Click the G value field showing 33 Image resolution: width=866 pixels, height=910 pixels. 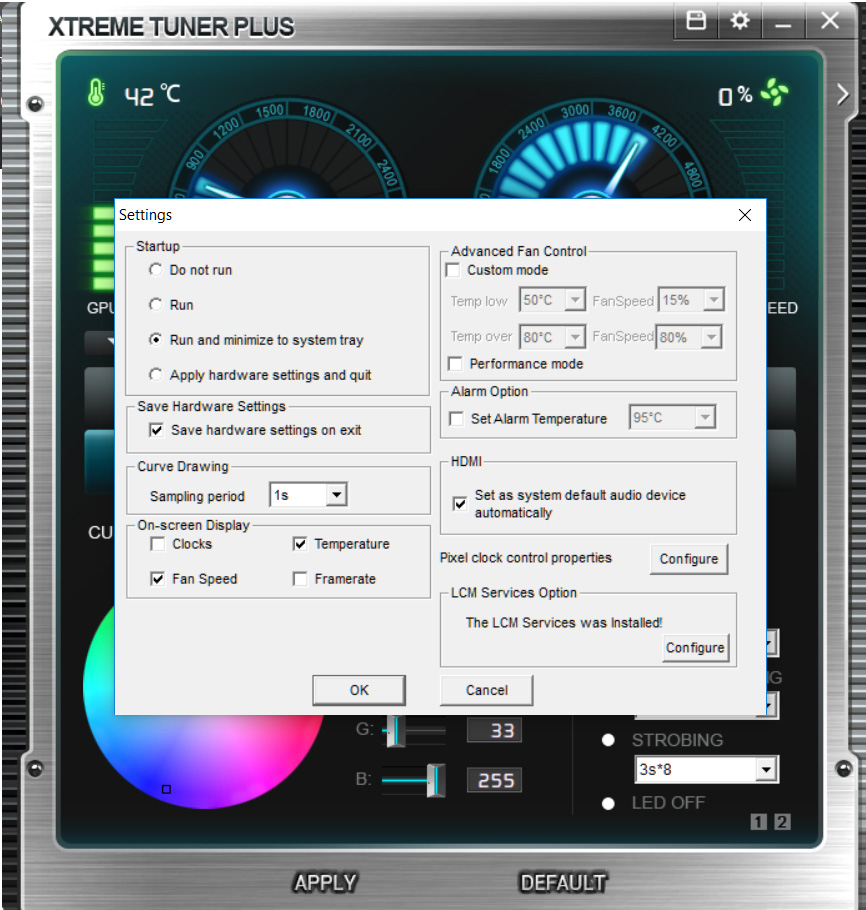(495, 730)
